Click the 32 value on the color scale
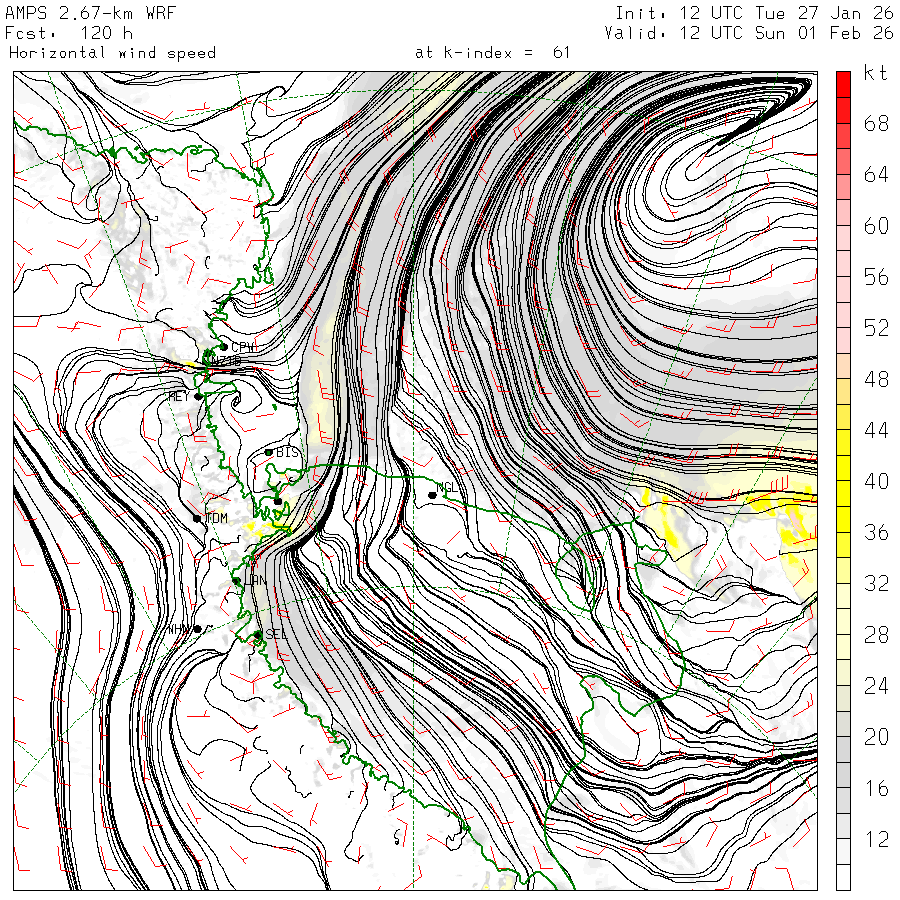 (876, 583)
